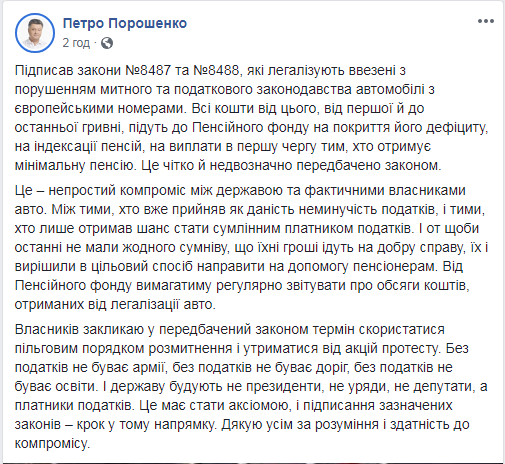Click the words 'пільговим порядком розмитнення'
Viewport: 505px width, 464px height.
click(x=123, y=348)
